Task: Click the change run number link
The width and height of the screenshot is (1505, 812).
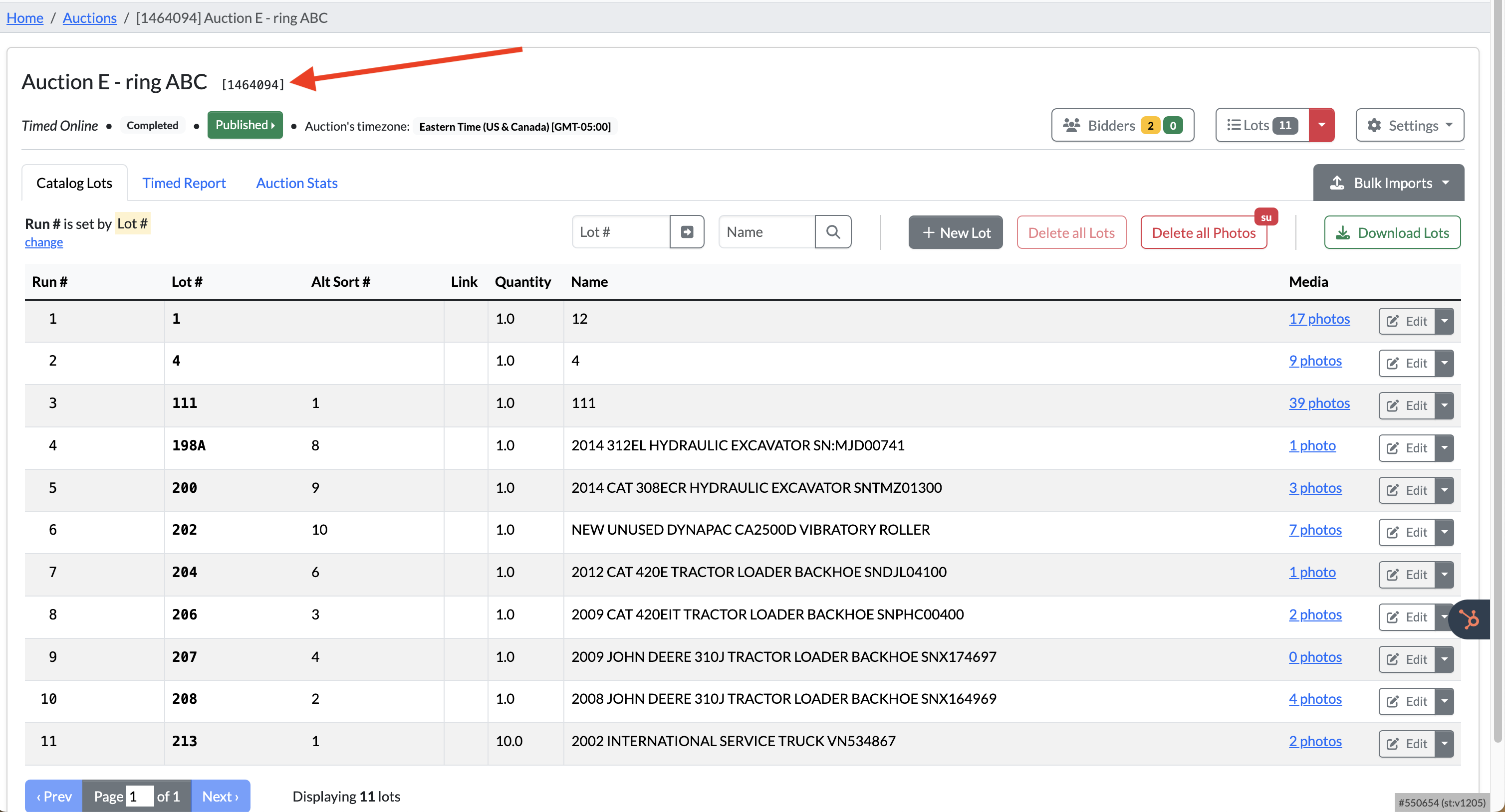Action: (x=44, y=242)
